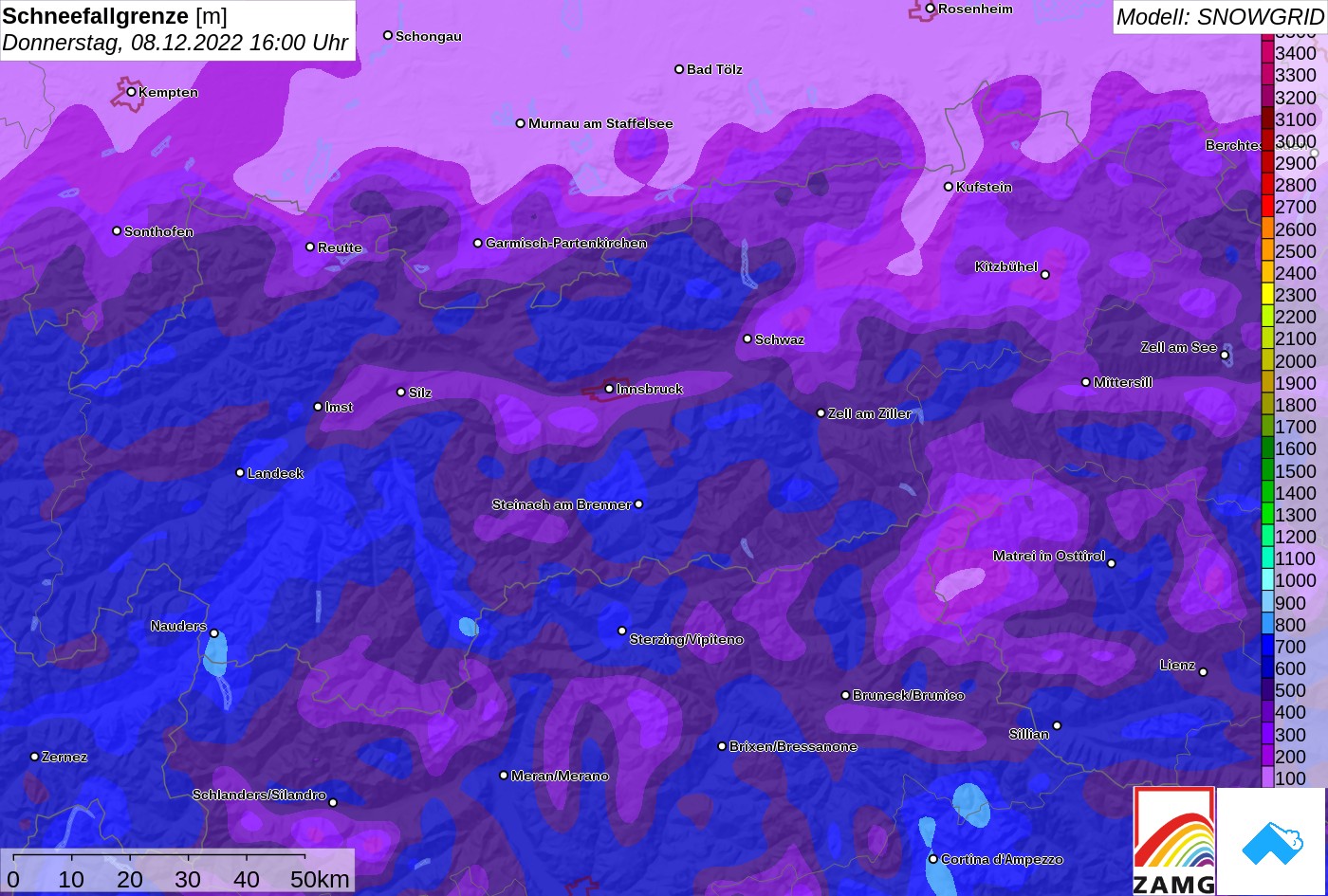Select the Zernez marker dot
The image size is (1328, 896).
(34, 757)
